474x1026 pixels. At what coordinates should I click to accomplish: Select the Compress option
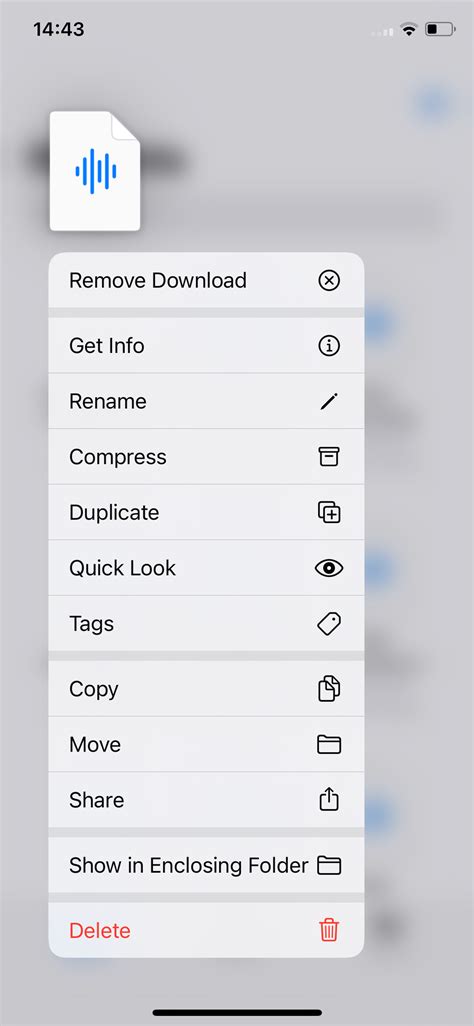[206, 457]
